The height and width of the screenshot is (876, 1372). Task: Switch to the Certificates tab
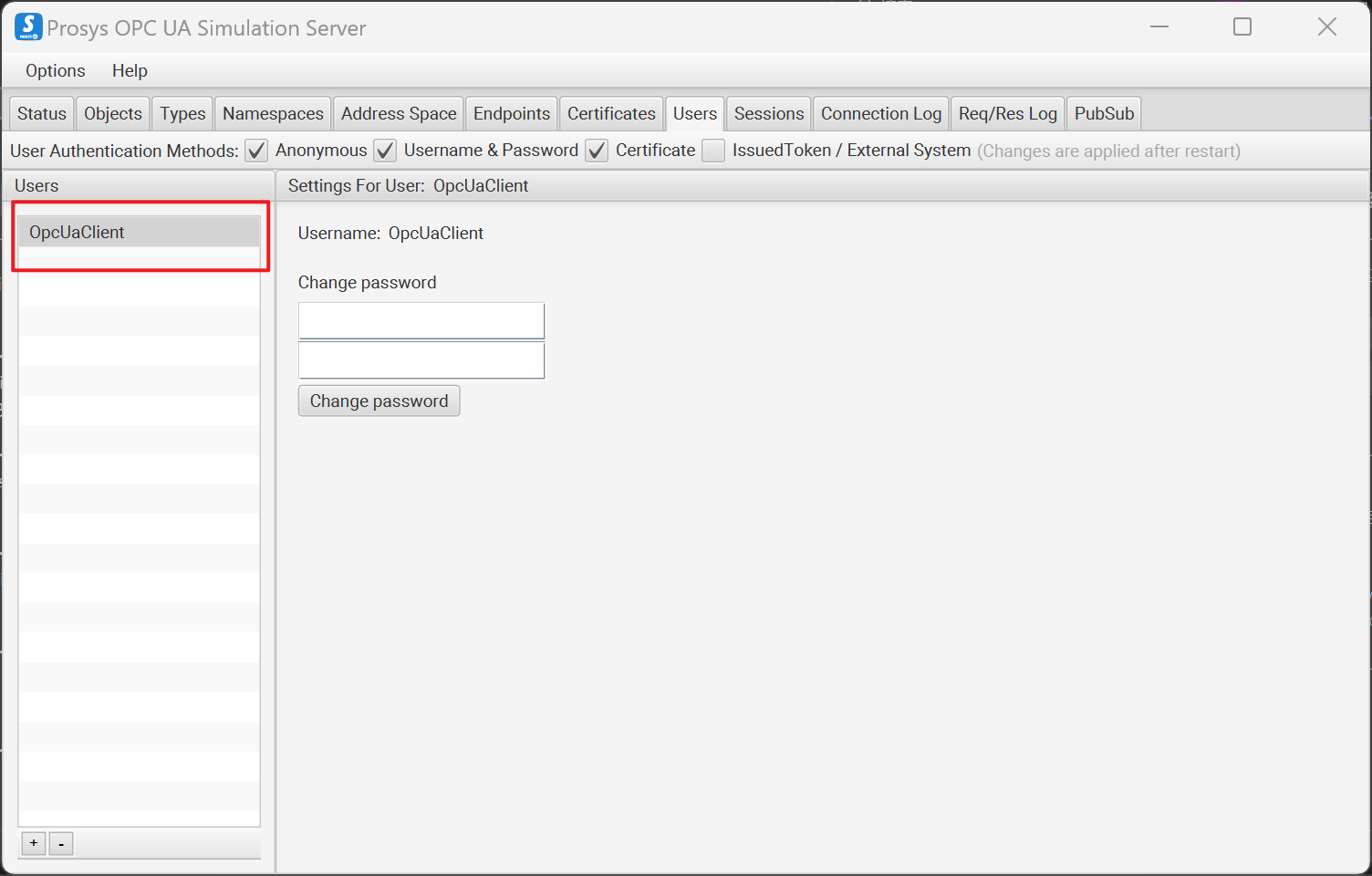611,114
